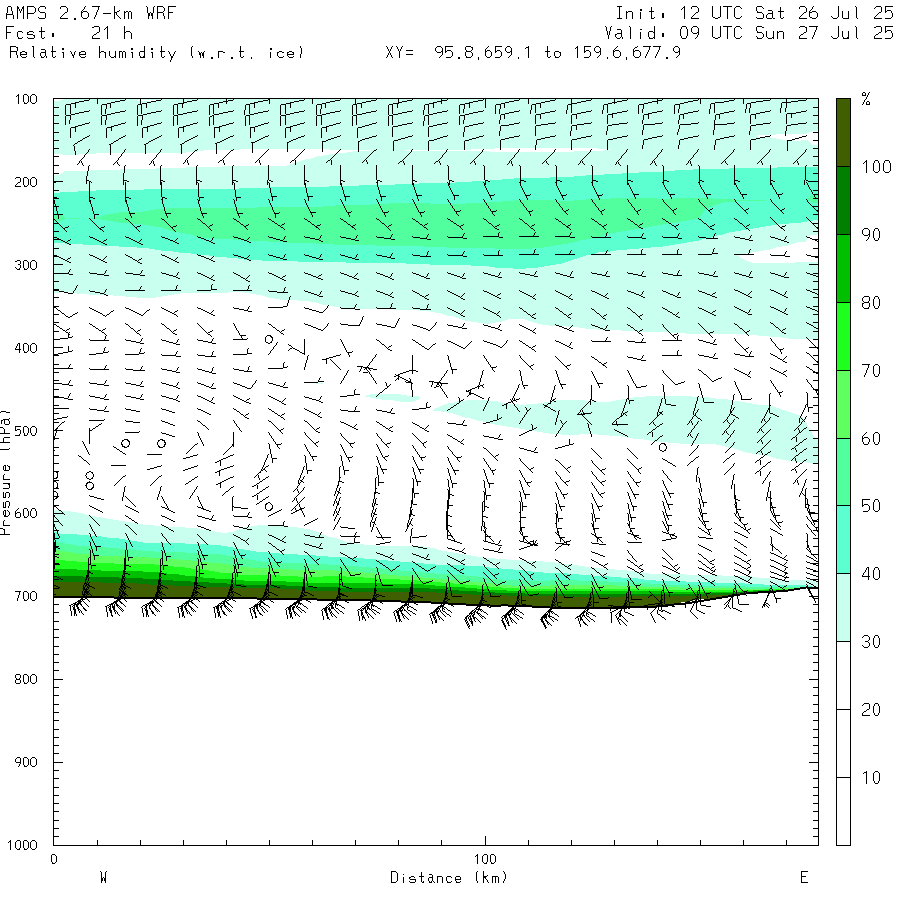Click the colorbar label "10"
The width and height of the screenshot is (900, 900).
point(871,778)
